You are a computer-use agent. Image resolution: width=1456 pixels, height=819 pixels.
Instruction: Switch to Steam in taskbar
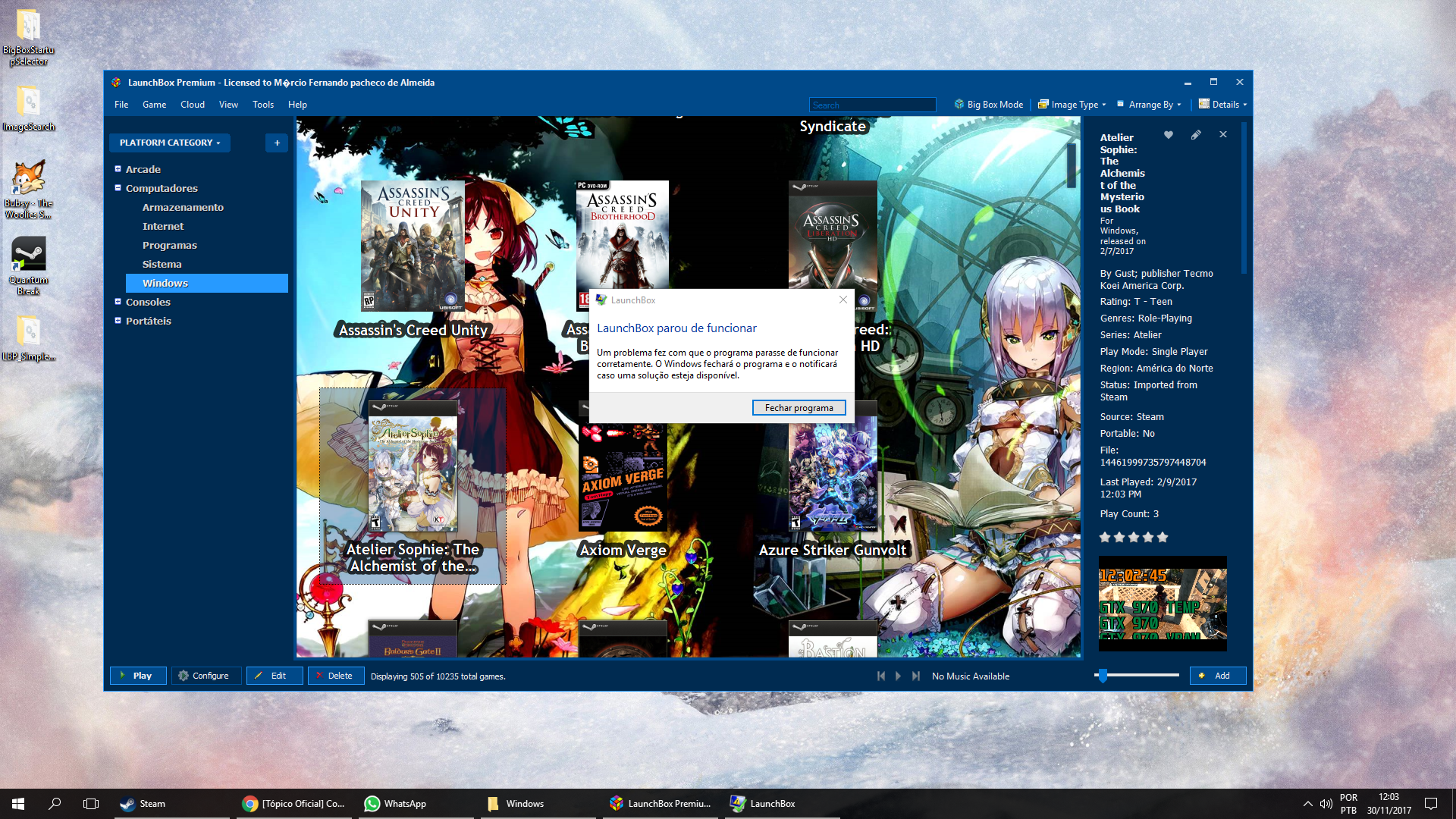pos(172,804)
